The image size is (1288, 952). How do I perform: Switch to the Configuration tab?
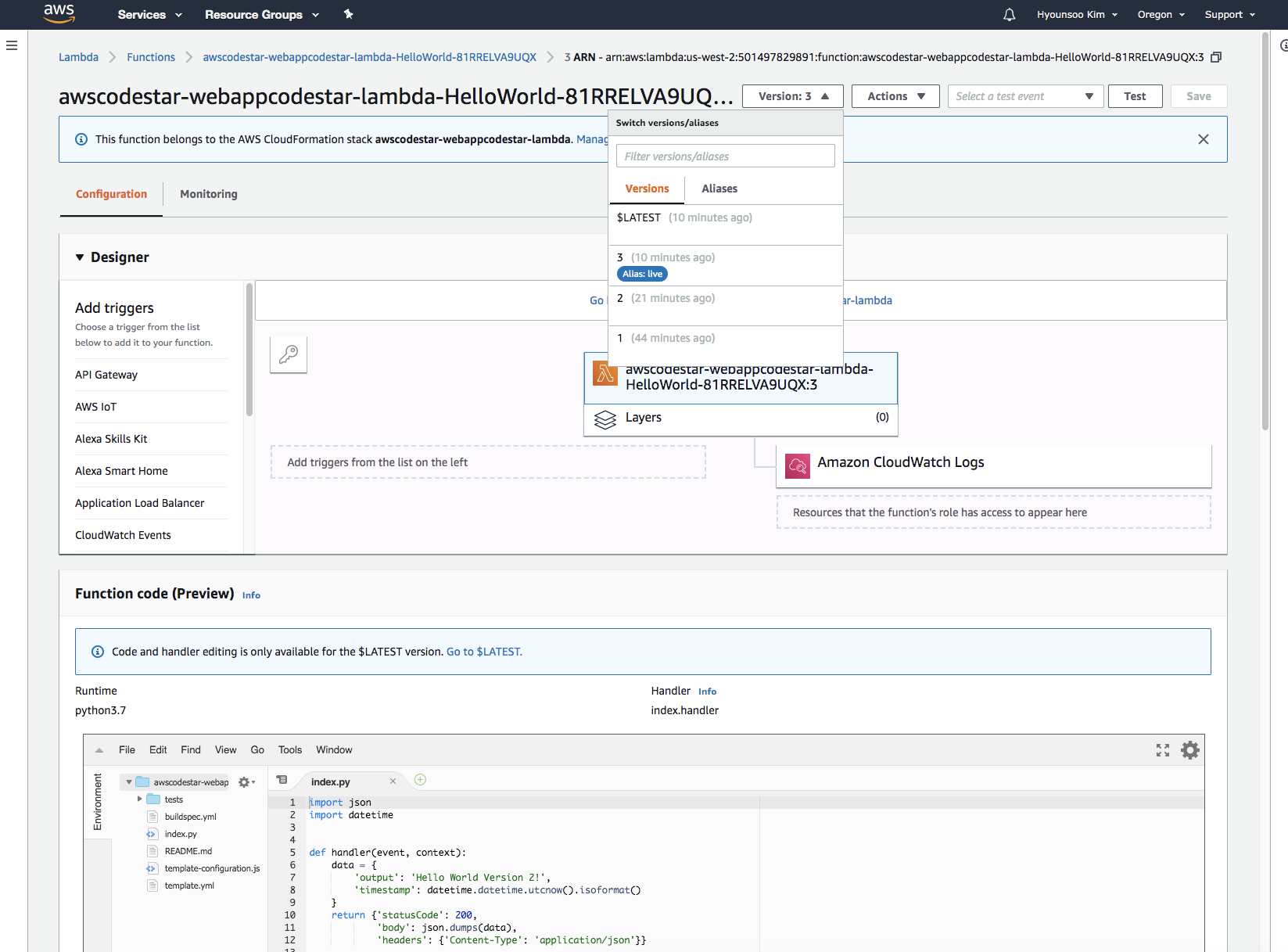click(111, 194)
